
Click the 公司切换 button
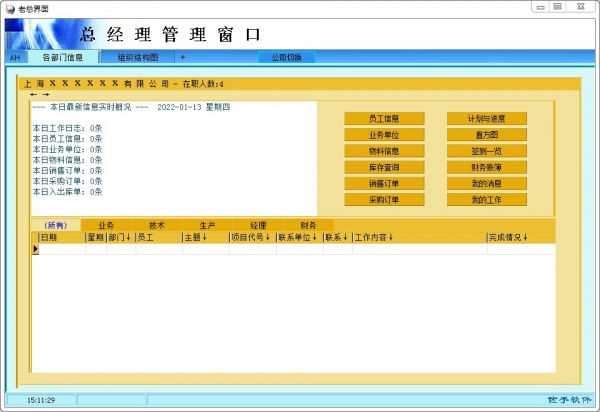tap(287, 57)
